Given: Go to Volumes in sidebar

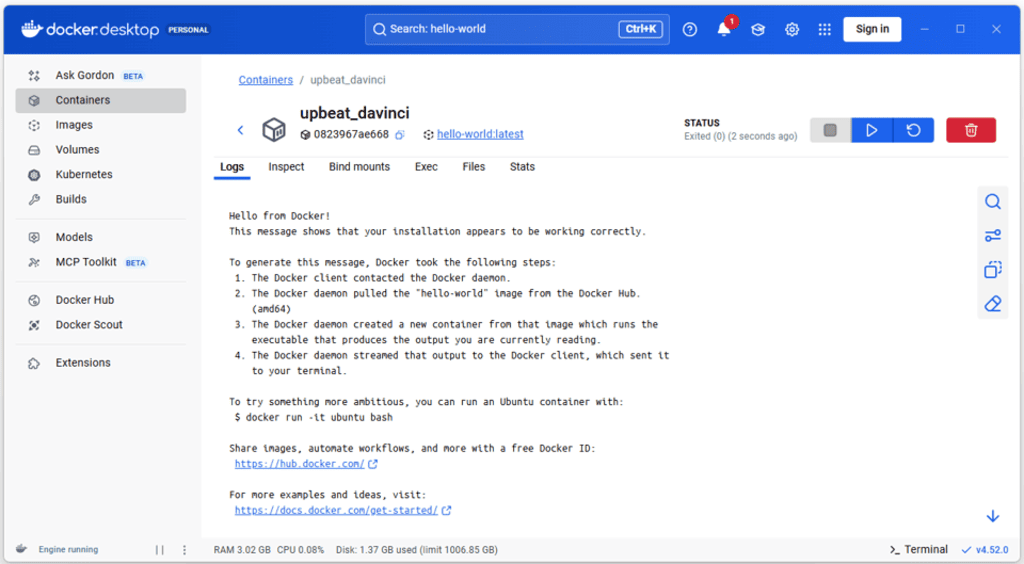Looking at the screenshot, I should coord(101,149).
